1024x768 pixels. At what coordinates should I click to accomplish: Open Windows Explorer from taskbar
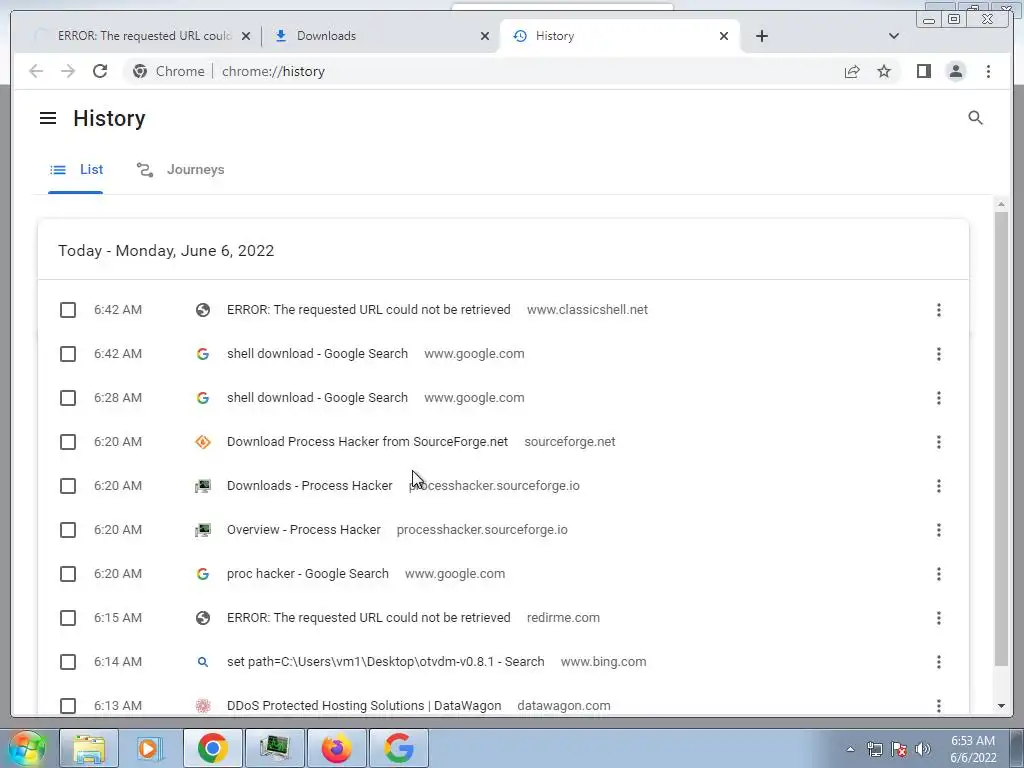(x=89, y=748)
